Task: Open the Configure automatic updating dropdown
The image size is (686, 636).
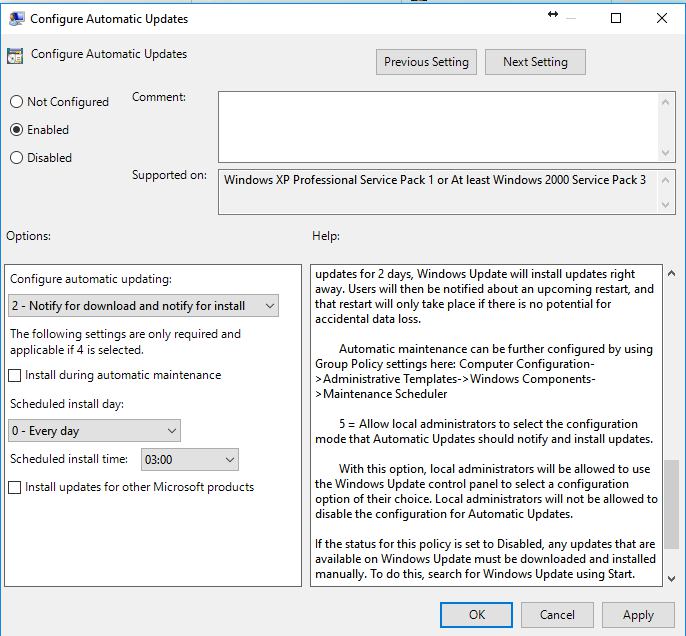Action: click(143, 306)
